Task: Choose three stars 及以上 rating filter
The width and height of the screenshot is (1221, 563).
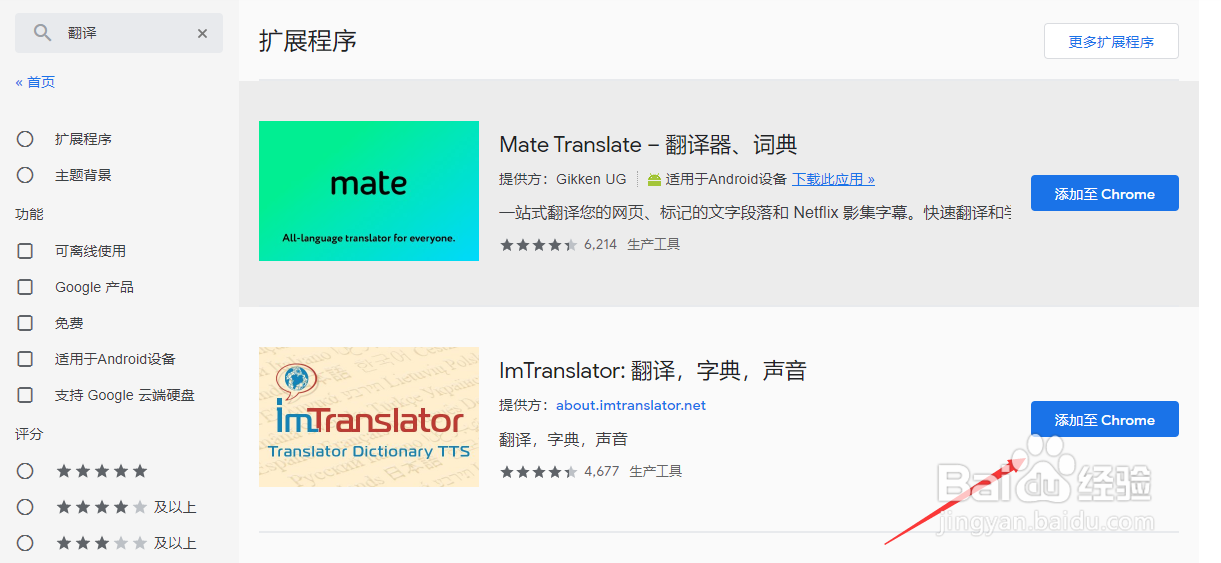Action: click(x=25, y=543)
